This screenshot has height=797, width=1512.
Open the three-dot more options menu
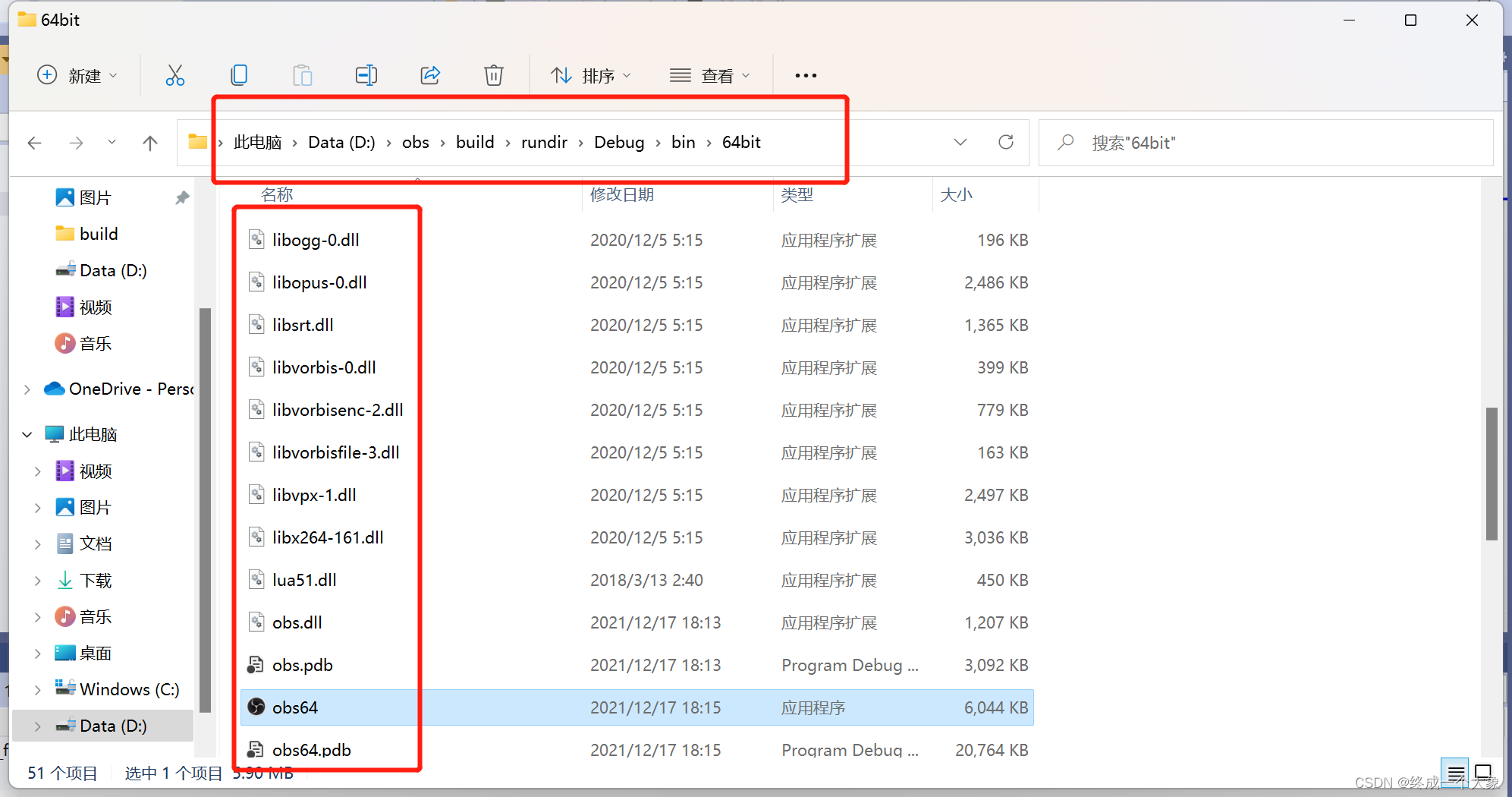click(806, 75)
